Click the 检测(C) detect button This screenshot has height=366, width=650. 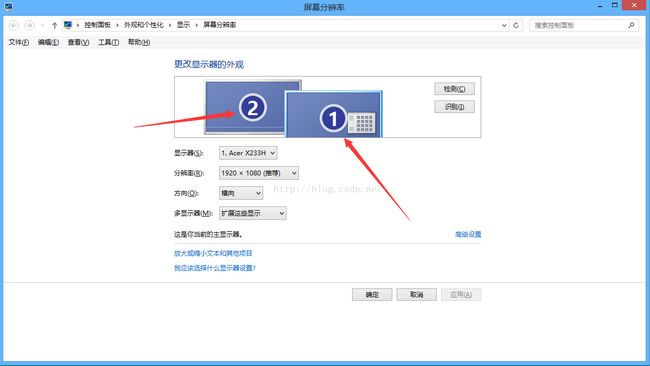pyautogui.click(x=454, y=89)
